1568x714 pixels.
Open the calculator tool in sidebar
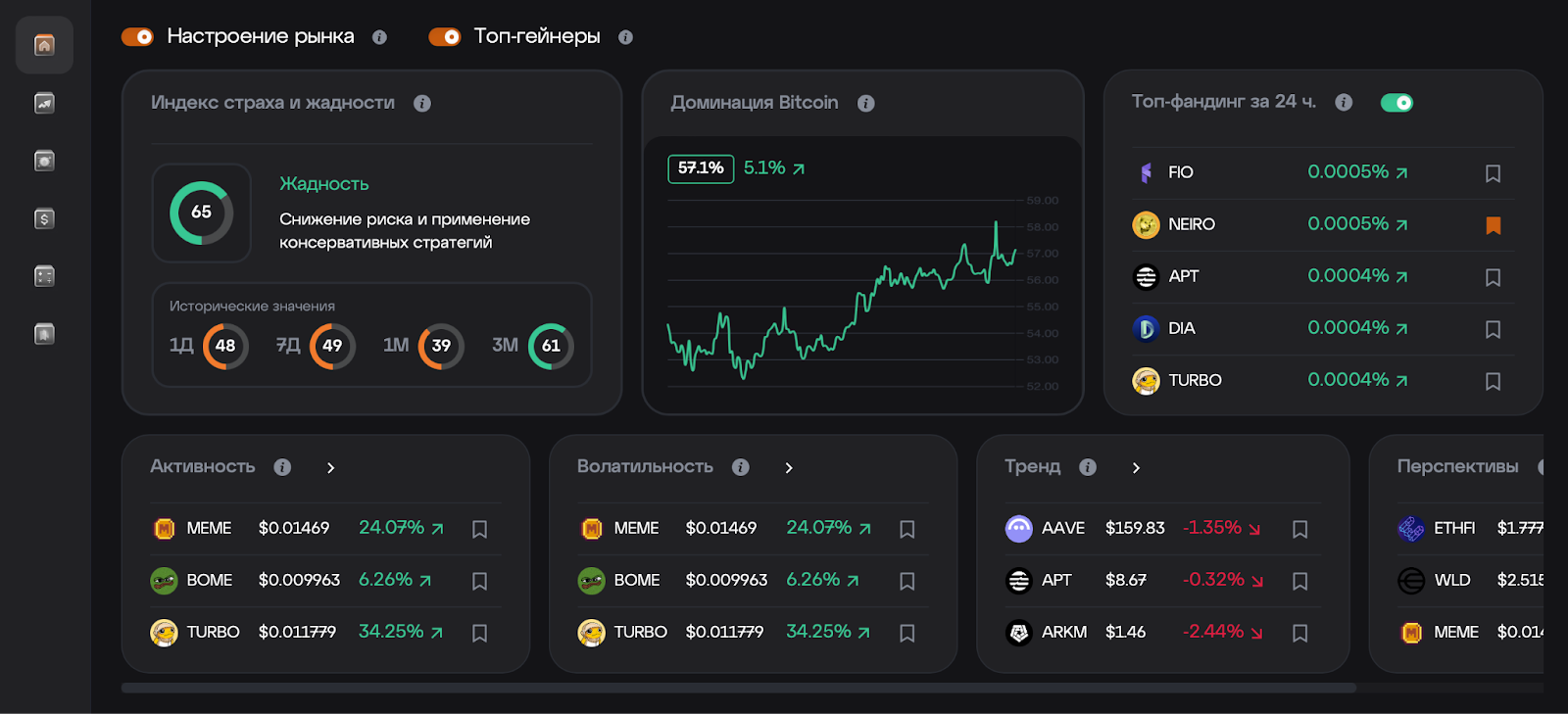(44, 276)
